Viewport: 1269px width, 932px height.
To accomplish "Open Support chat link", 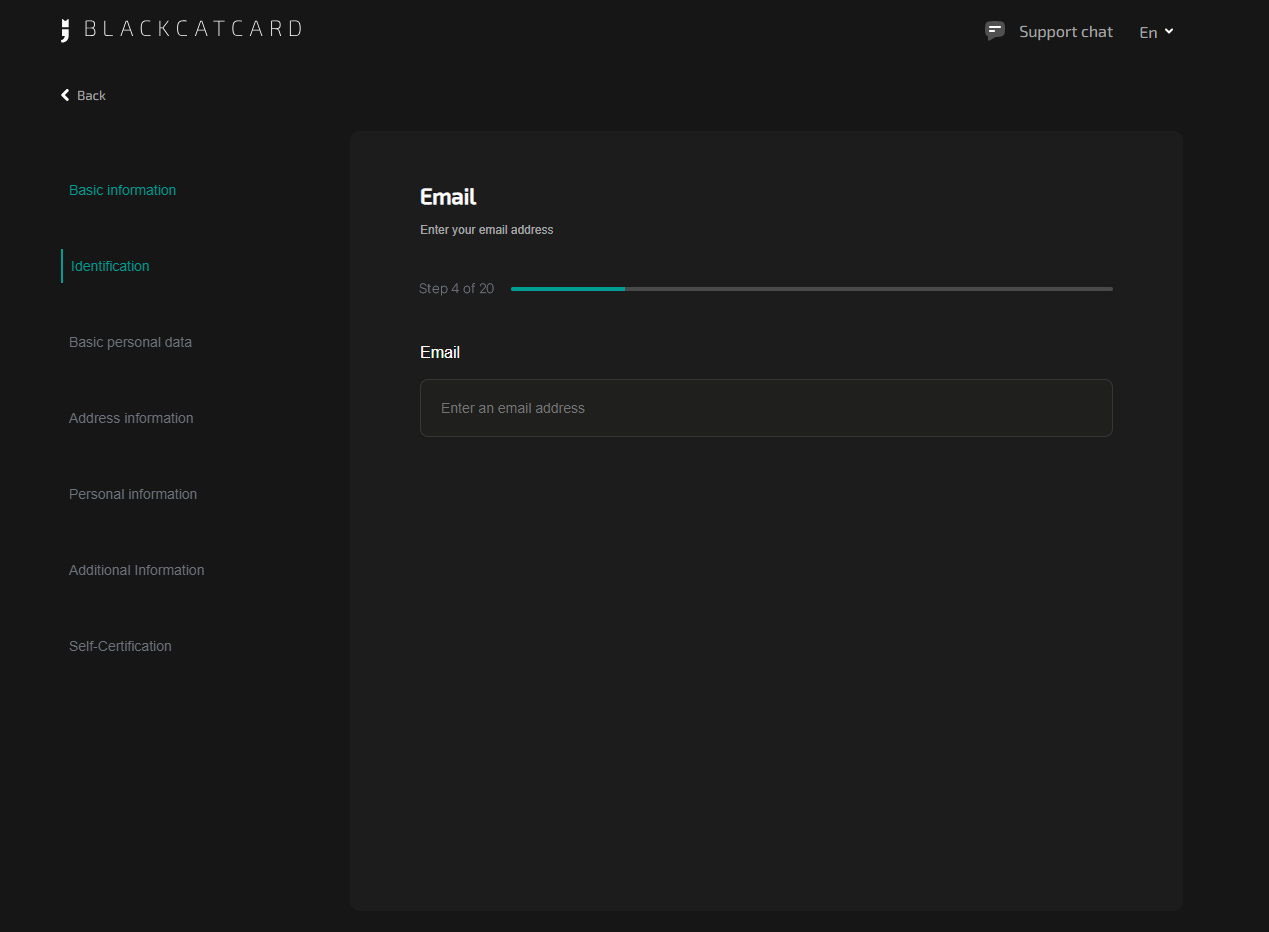I will coord(1065,32).
